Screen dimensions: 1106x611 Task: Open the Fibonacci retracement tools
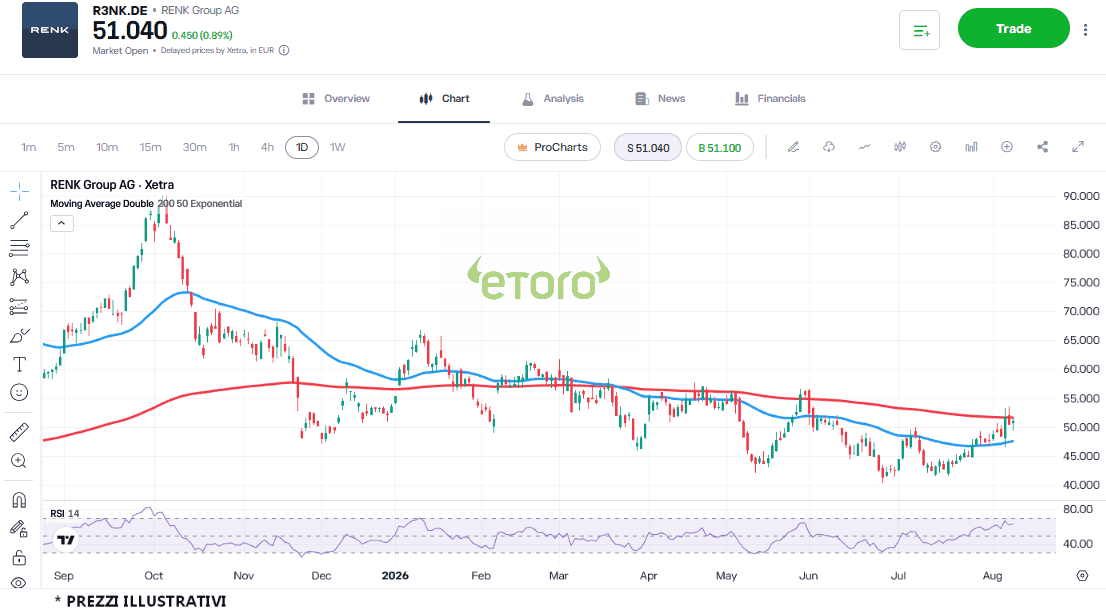click(19, 248)
